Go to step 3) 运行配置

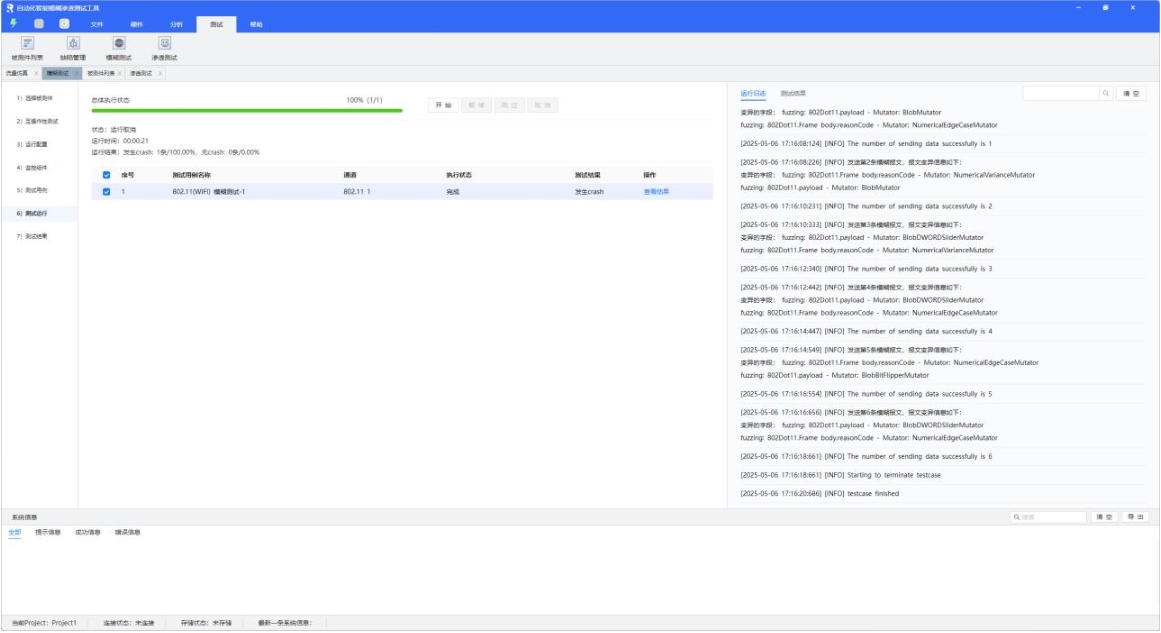coord(32,144)
